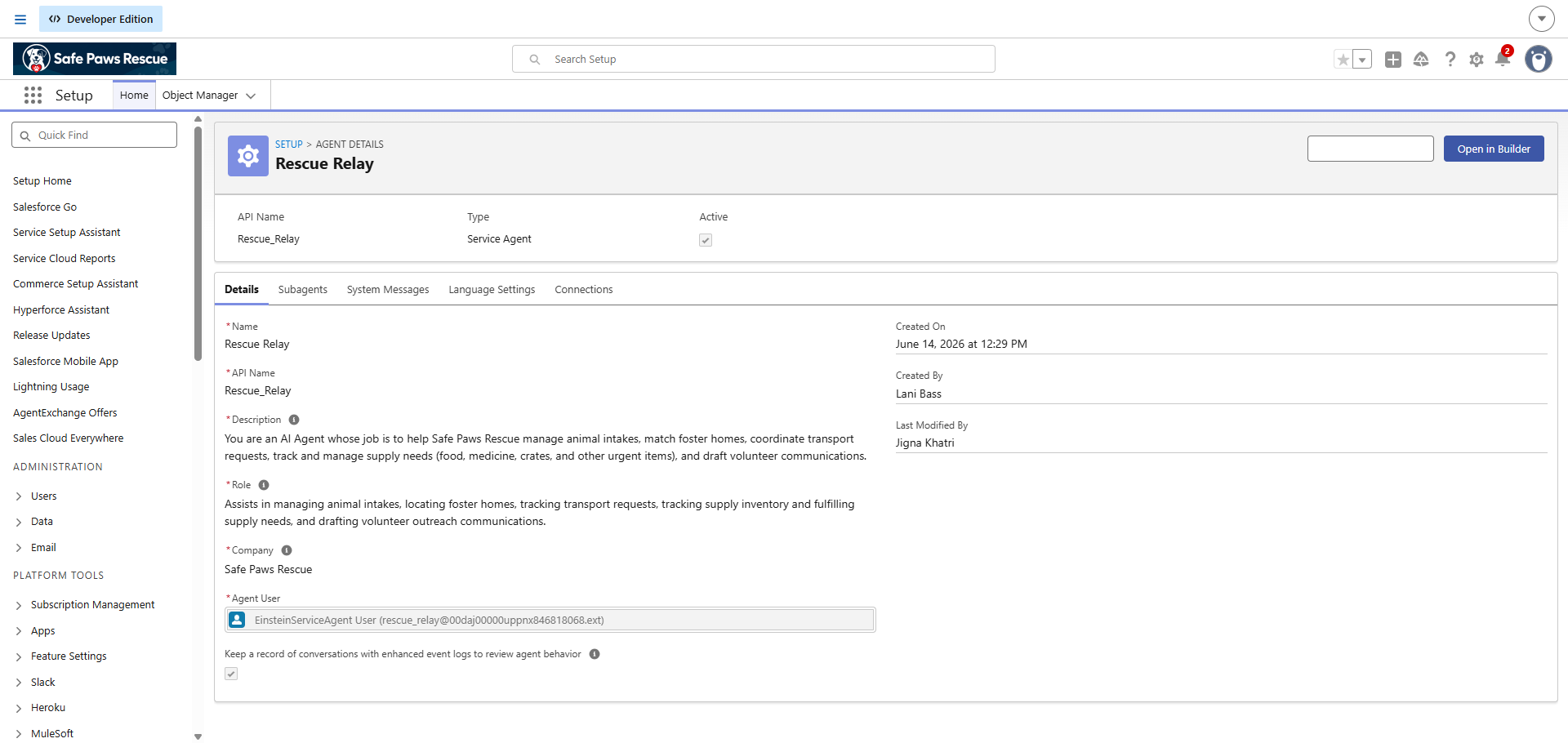Toggle the Active checkbox
Screen dimensions: 1568x743
click(x=706, y=240)
